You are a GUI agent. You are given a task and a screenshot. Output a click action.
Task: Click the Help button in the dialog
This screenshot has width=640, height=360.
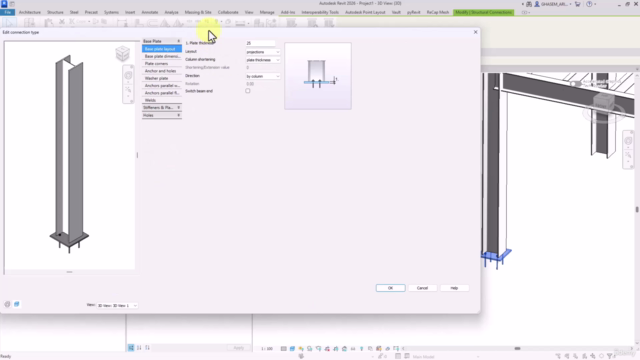[454, 288]
